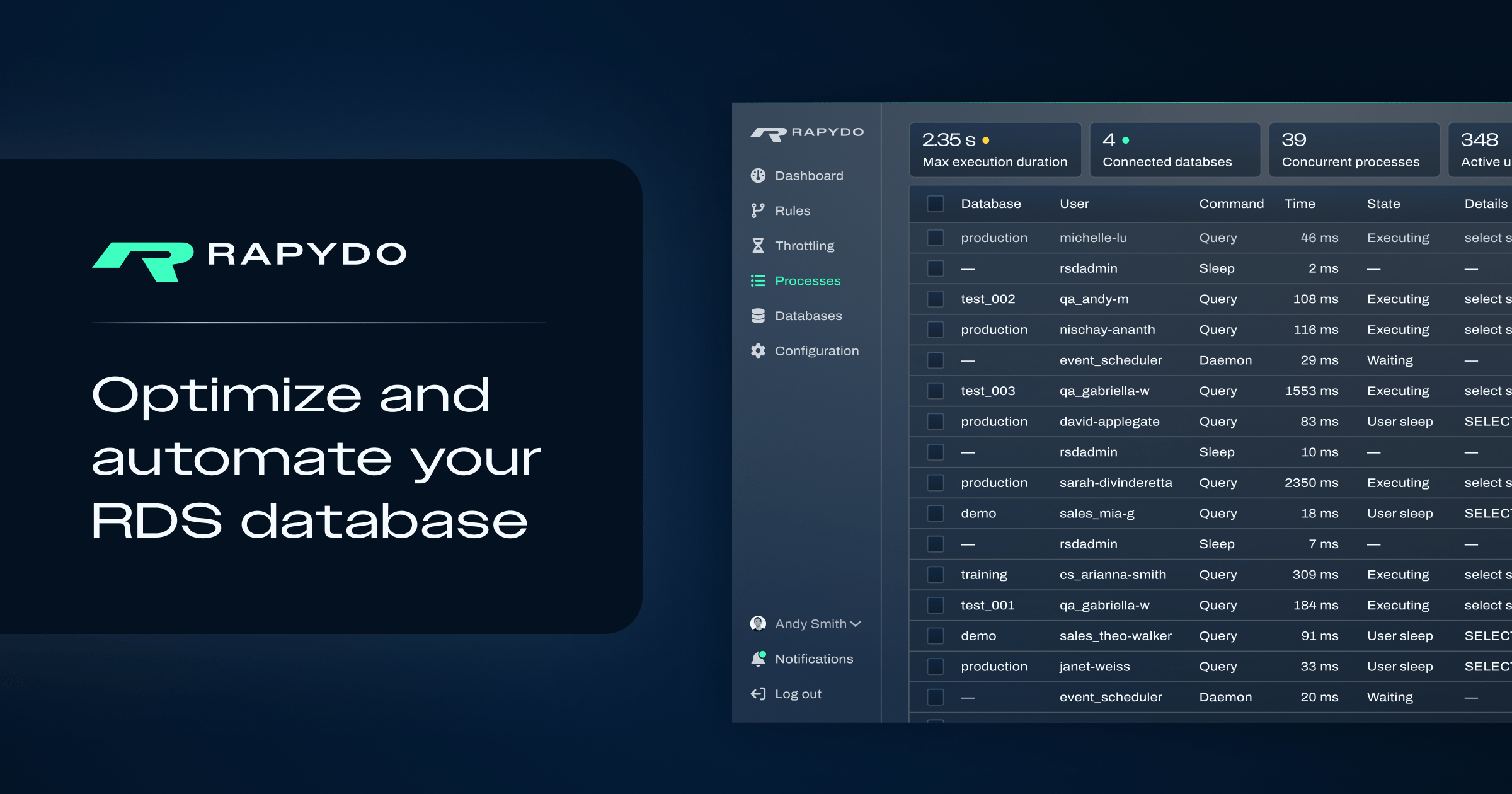Open the Dashboard sidebar icon
1512x794 pixels.
click(x=757, y=175)
